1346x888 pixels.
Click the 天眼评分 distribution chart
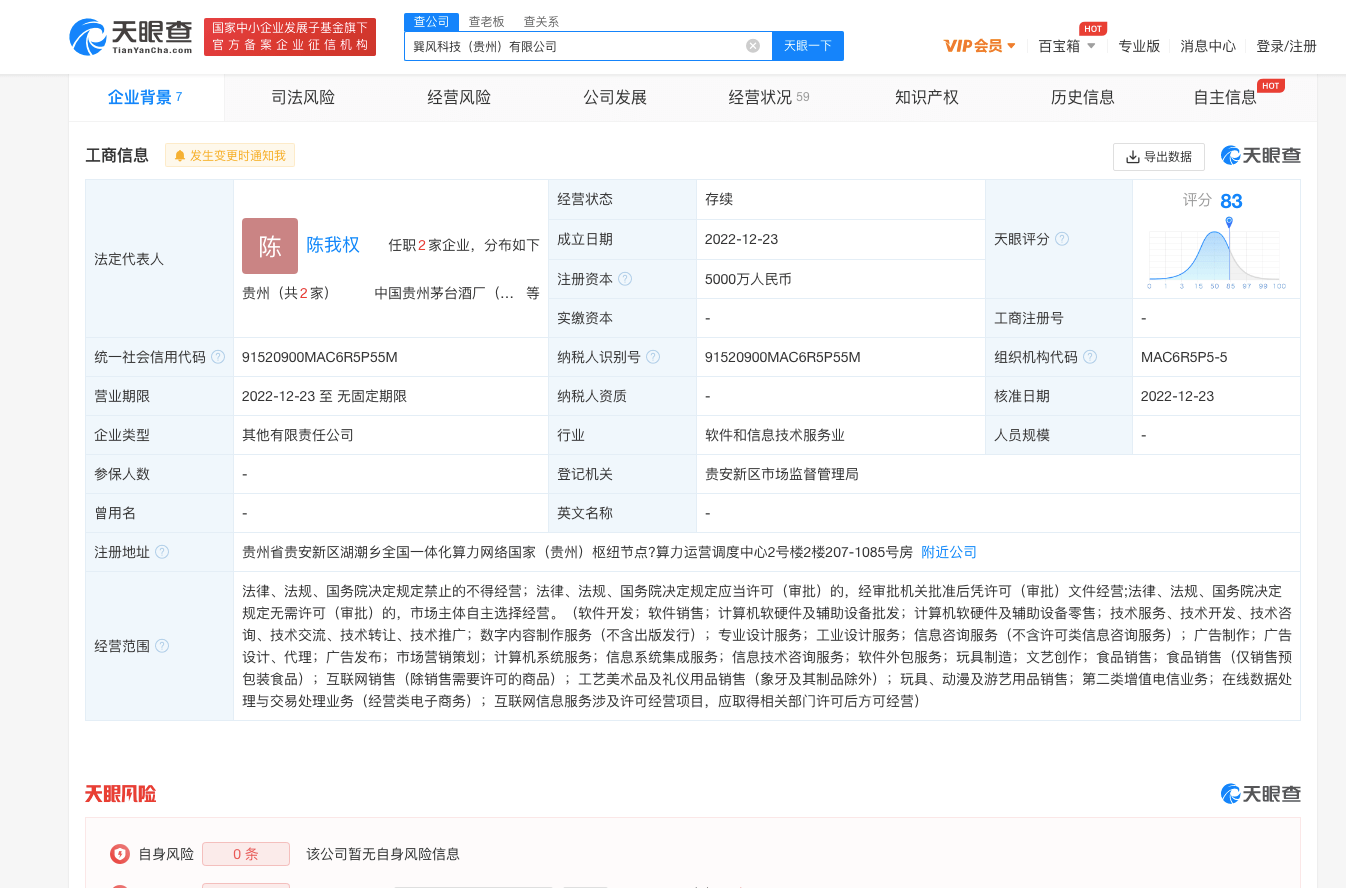(1217, 254)
